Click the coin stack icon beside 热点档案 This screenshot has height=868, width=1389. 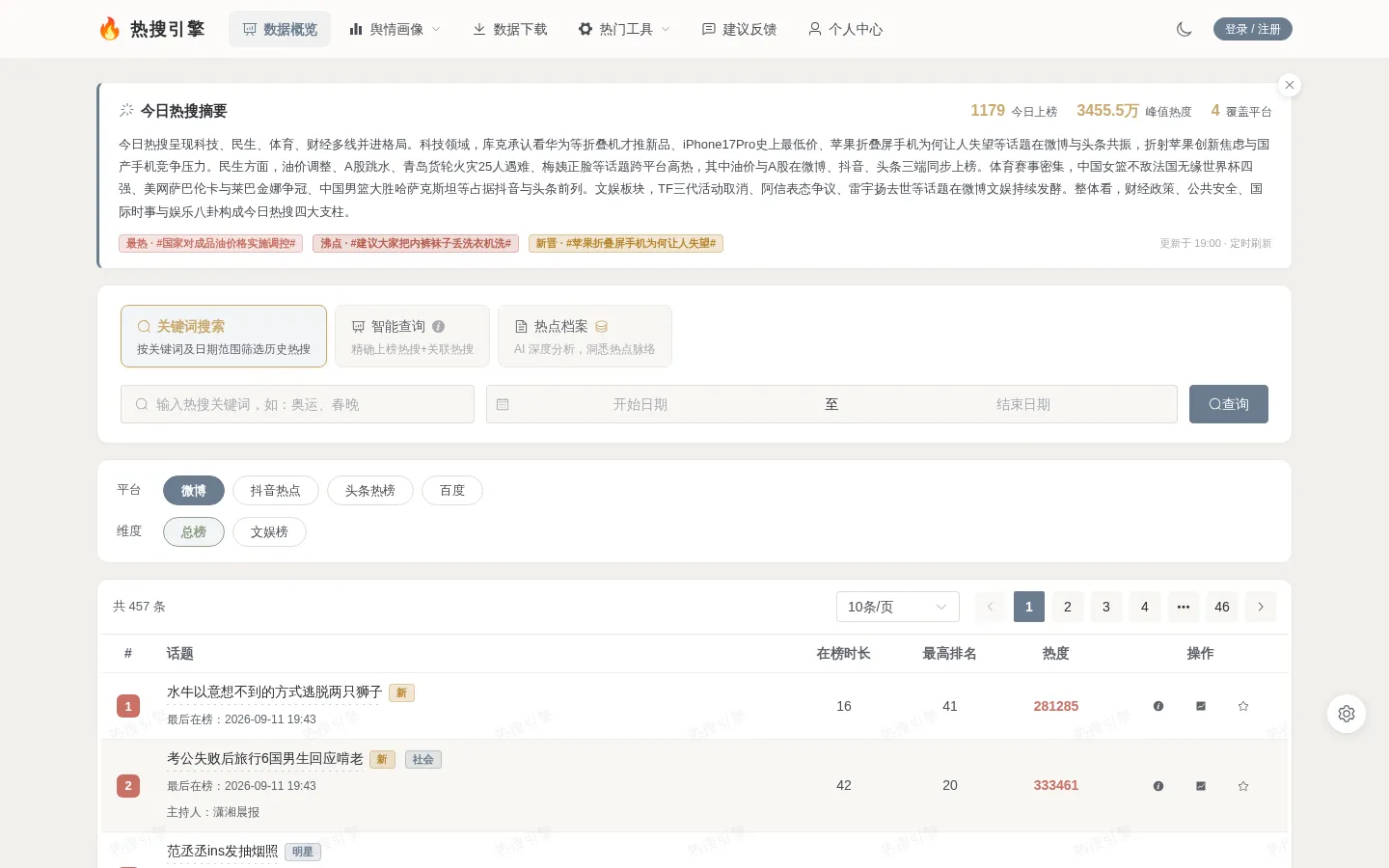601,326
